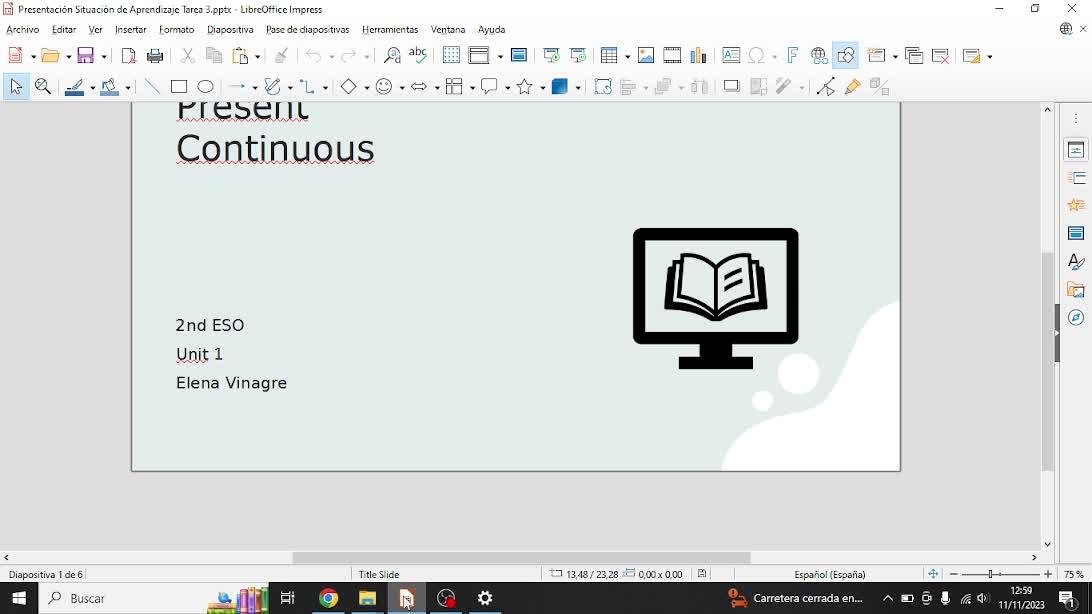This screenshot has width=1092, height=614.
Task: Open the Diapositiva menu
Action: click(x=230, y=30)
